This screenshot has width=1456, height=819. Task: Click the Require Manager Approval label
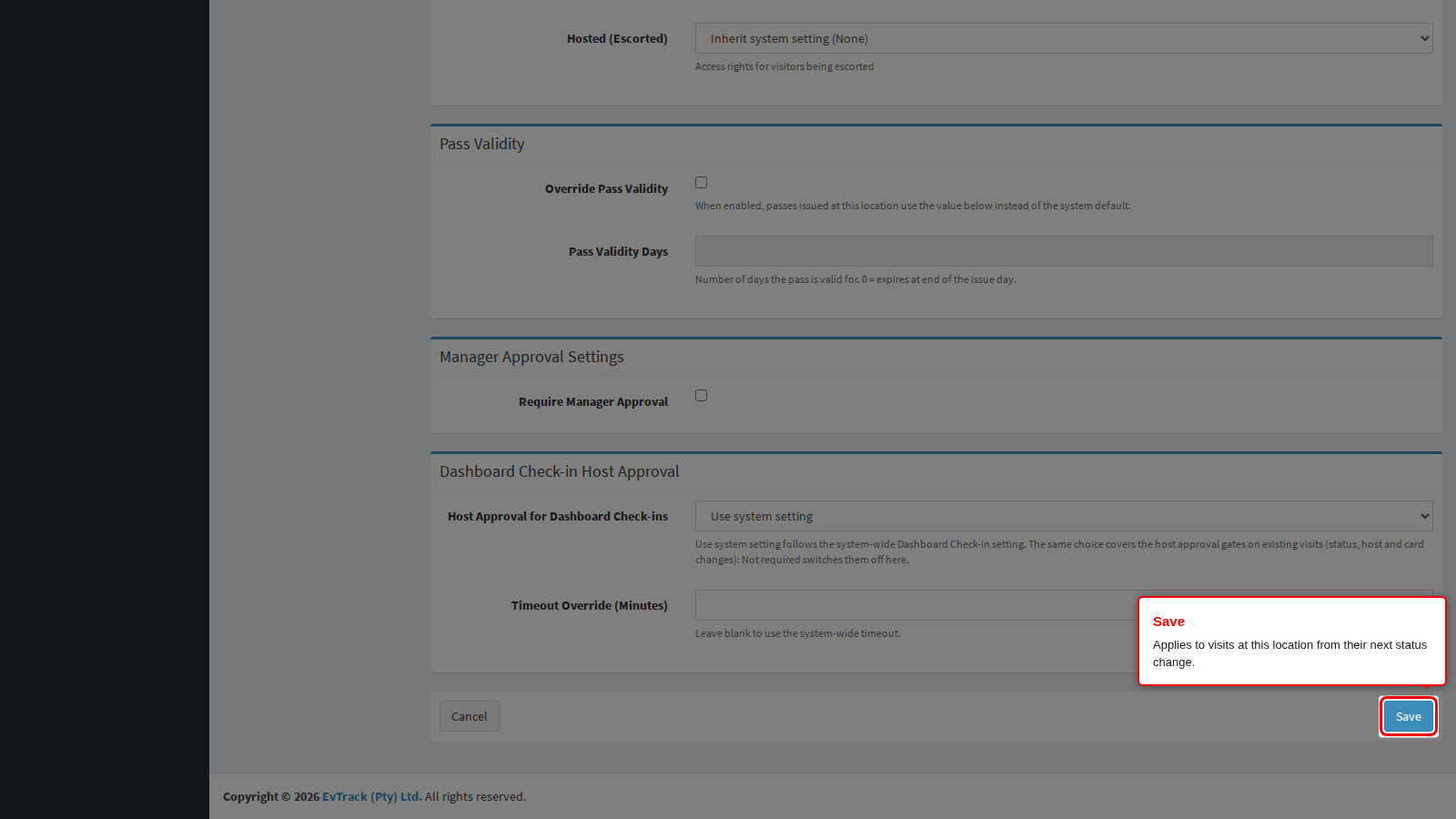pos(593,401)
